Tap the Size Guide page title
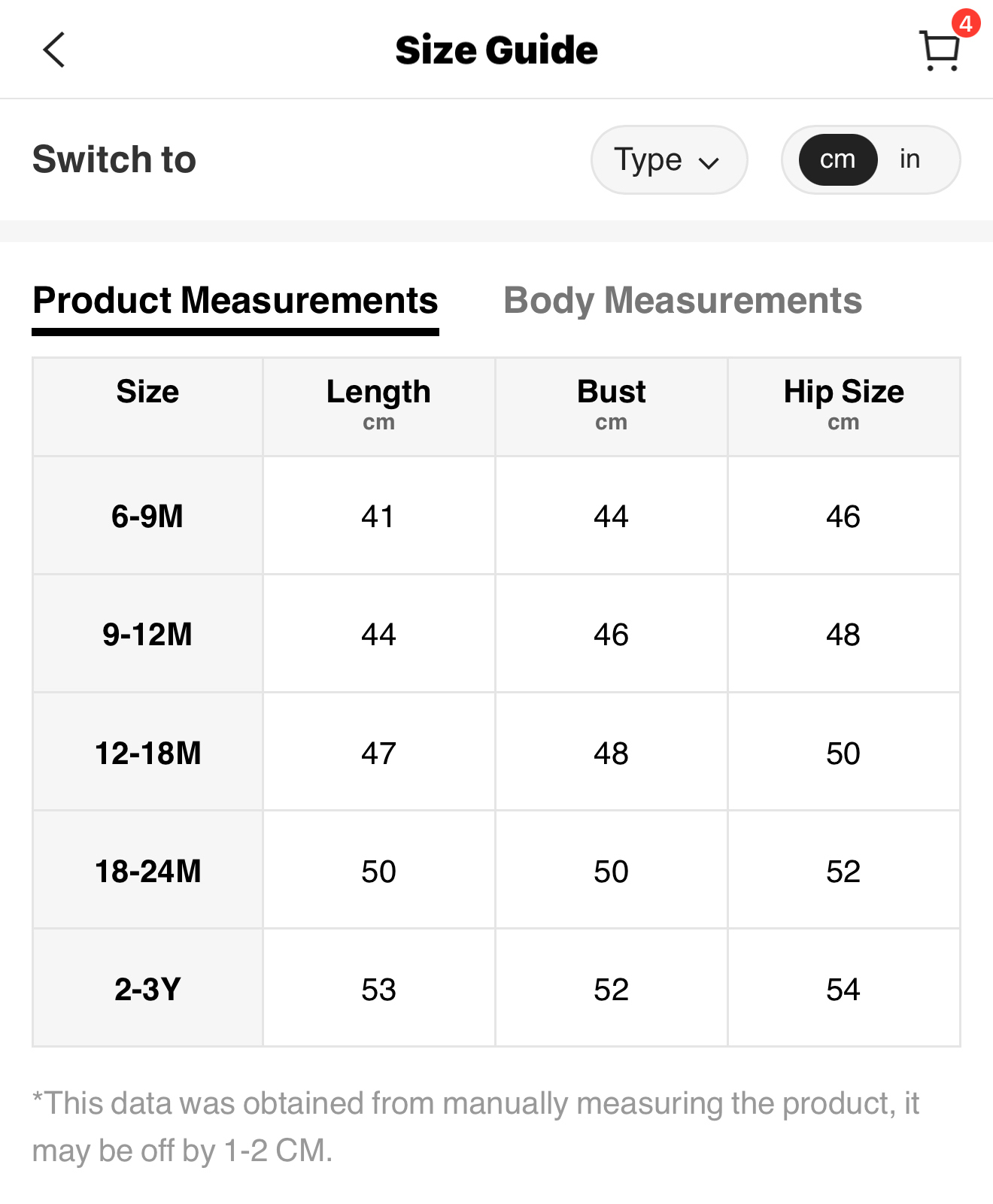Image resolution: width=993 pixels, height=1204 pixels. click(x=496, y=50)
